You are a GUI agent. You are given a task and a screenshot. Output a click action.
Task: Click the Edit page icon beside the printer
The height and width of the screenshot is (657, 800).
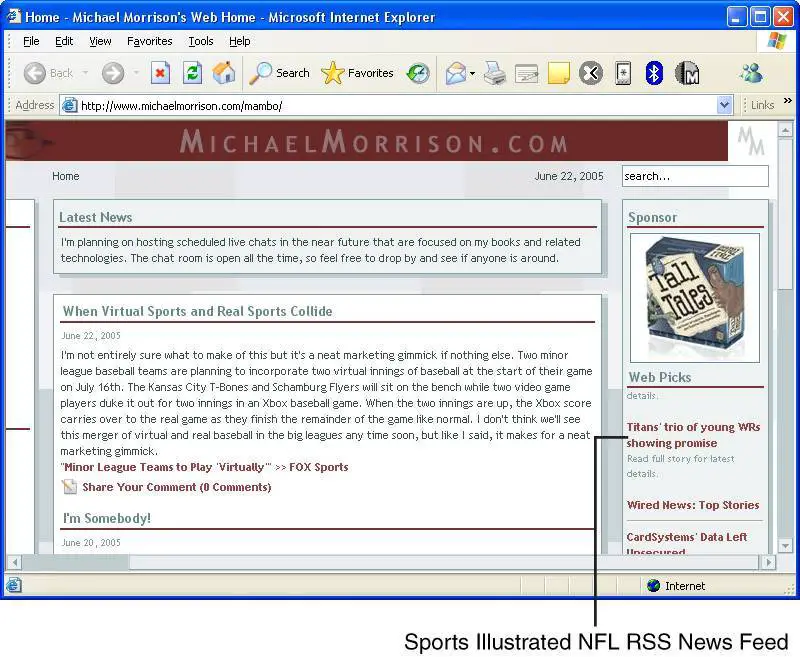(x=527, y=74)
